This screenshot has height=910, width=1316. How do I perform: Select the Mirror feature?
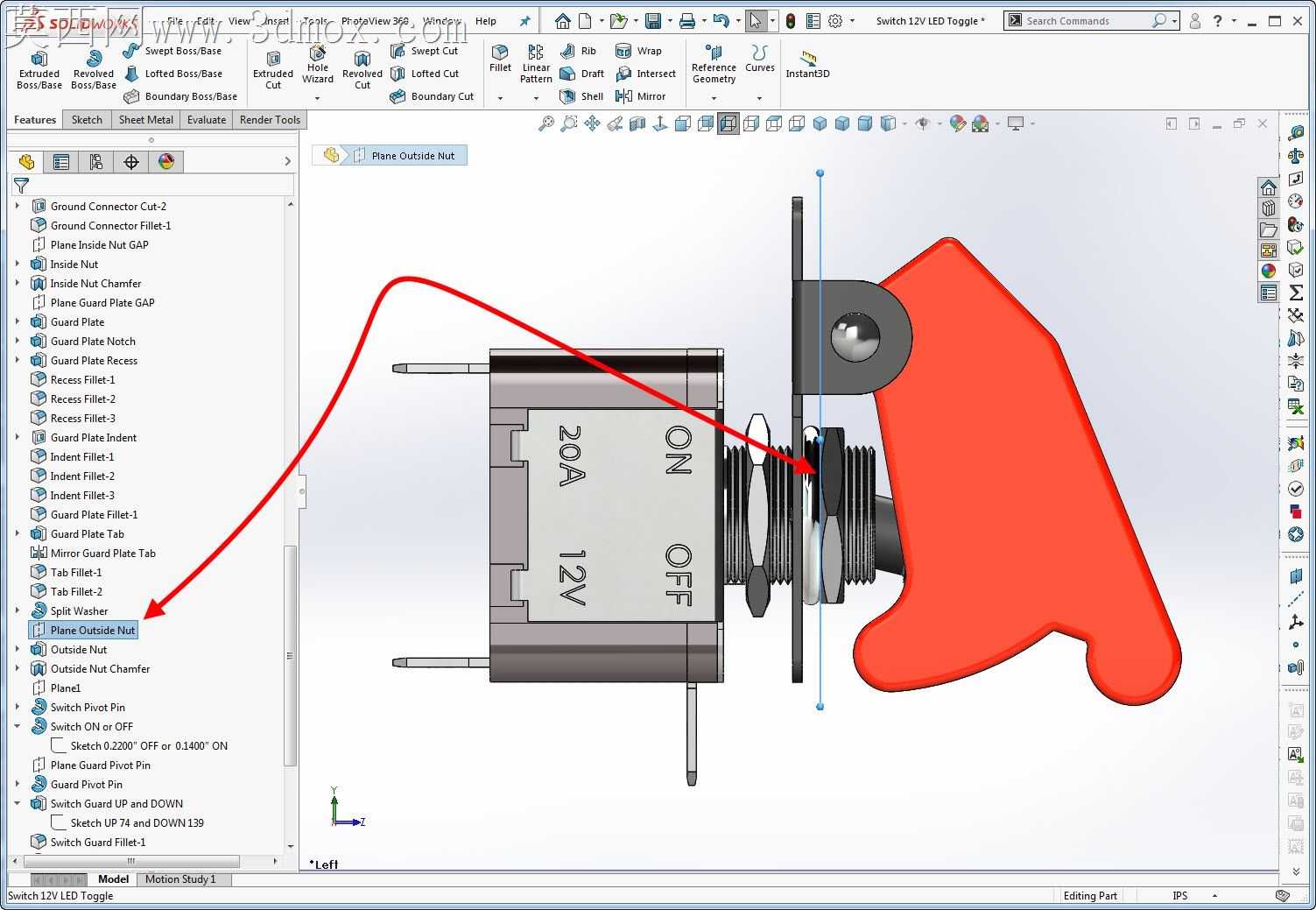pos(640,96)
